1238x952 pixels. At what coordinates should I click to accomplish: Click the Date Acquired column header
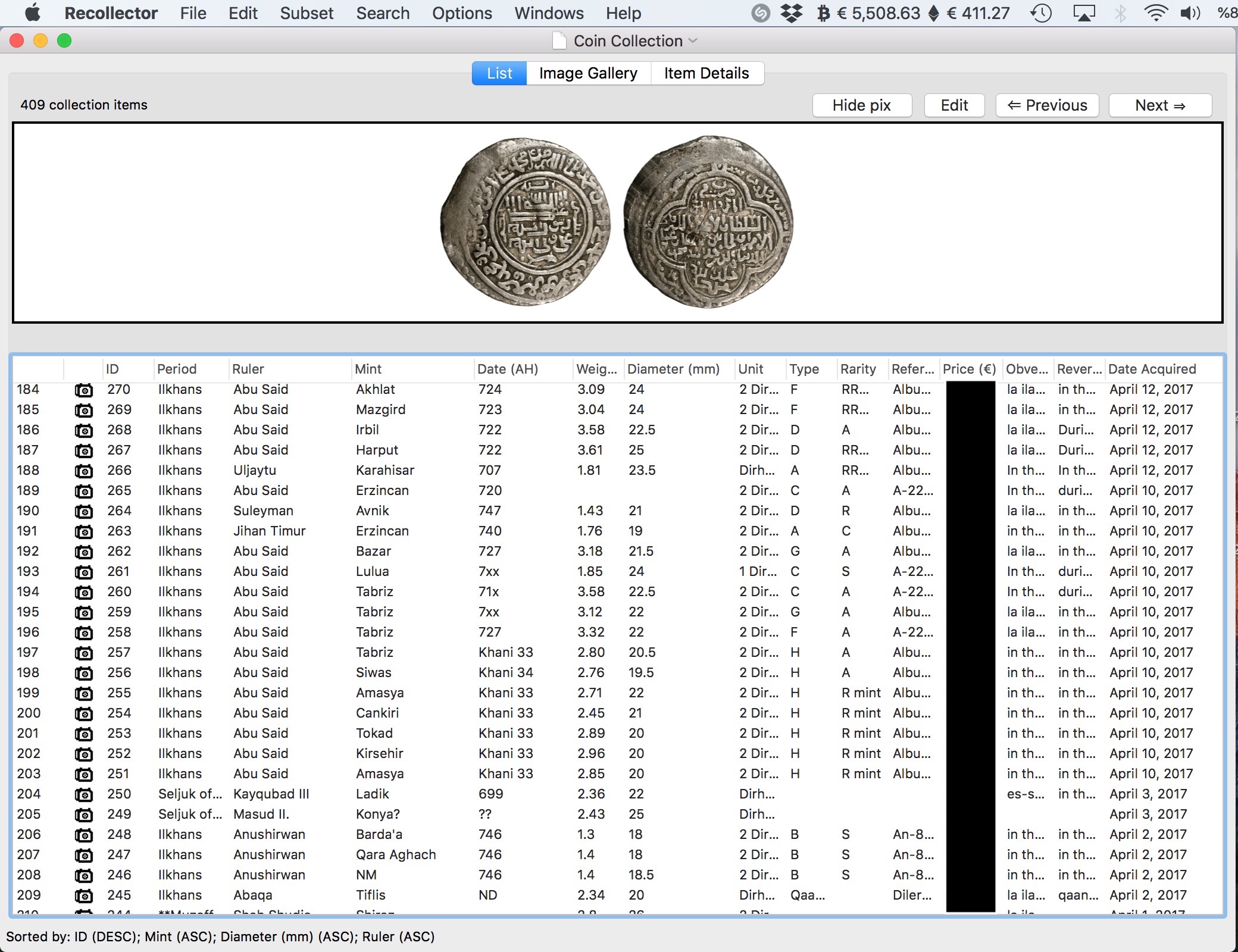1164,369
